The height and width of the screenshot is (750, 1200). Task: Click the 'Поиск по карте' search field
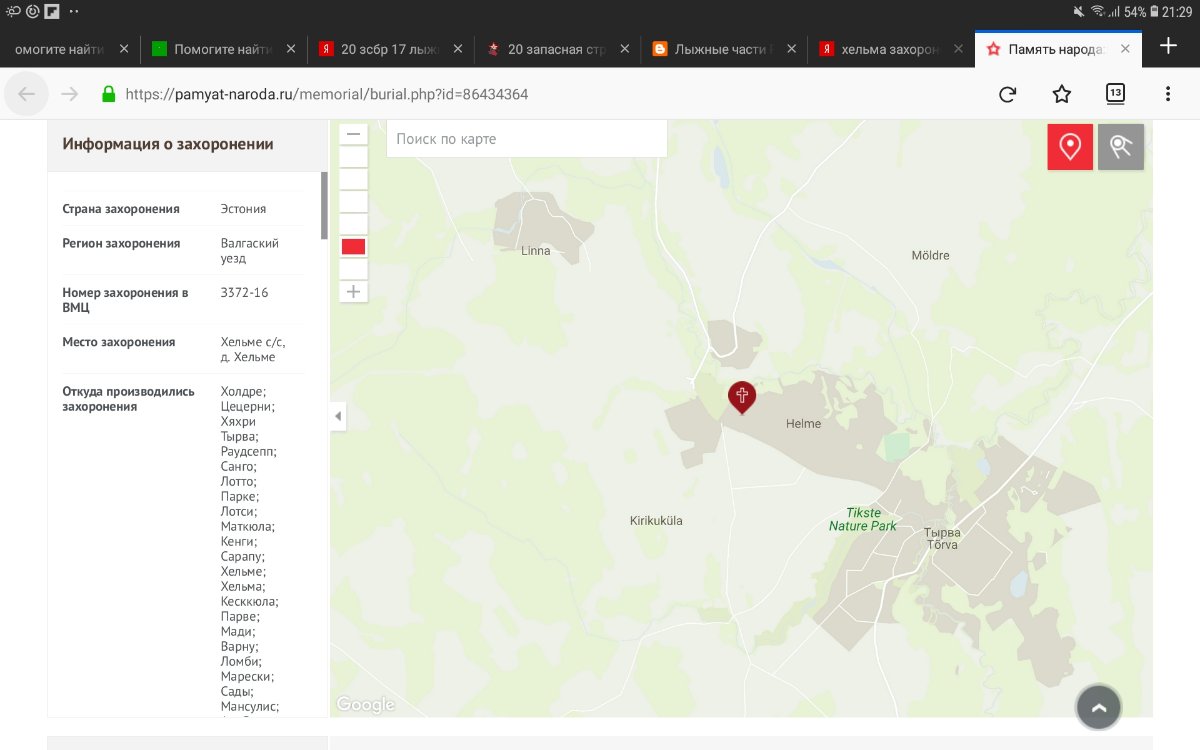(526, 139)
